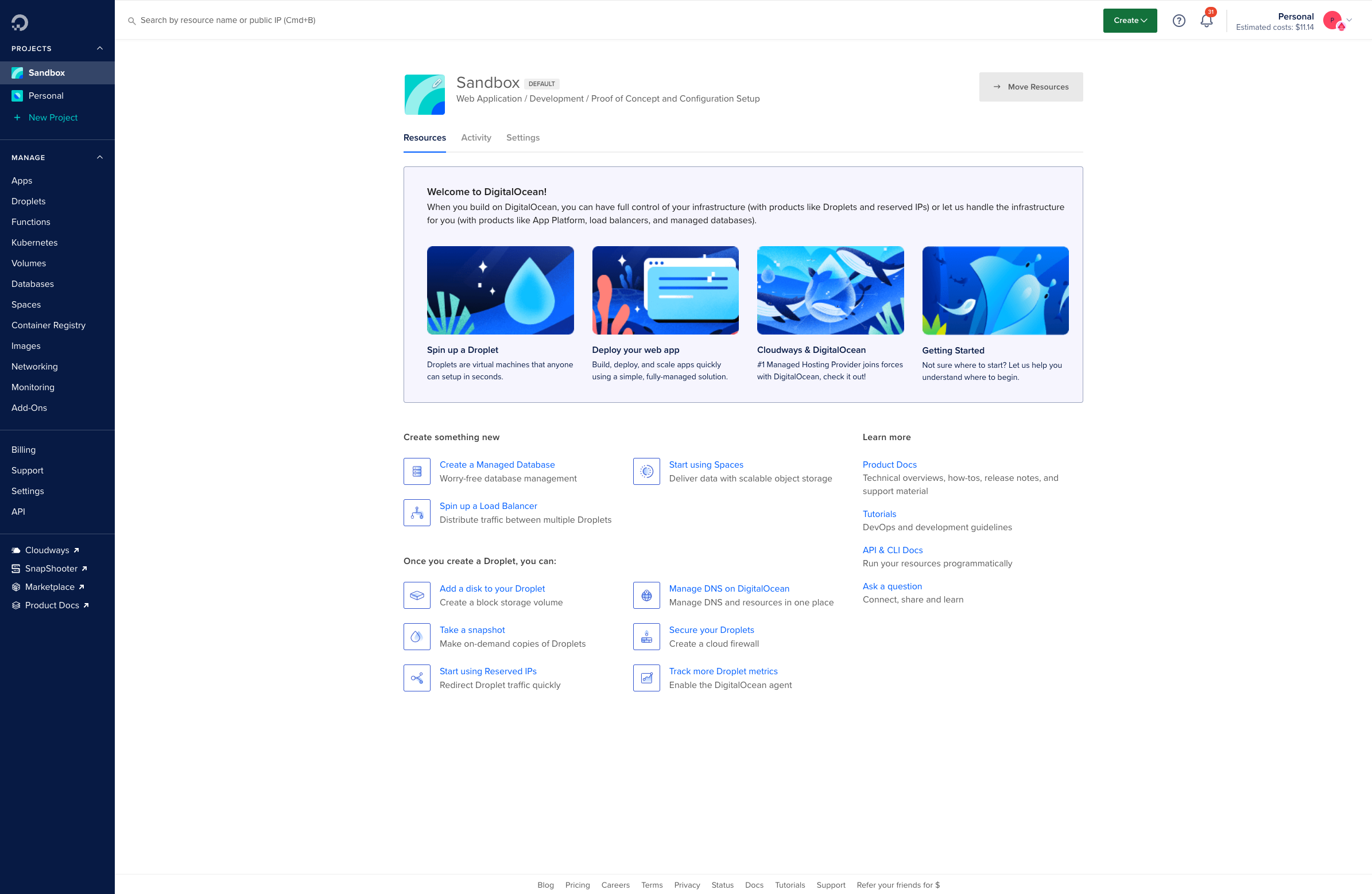This screenshot has width=1372, height=894.
Task: Select the Sandbox project in sidebar
Action: (x=57, y=73)
